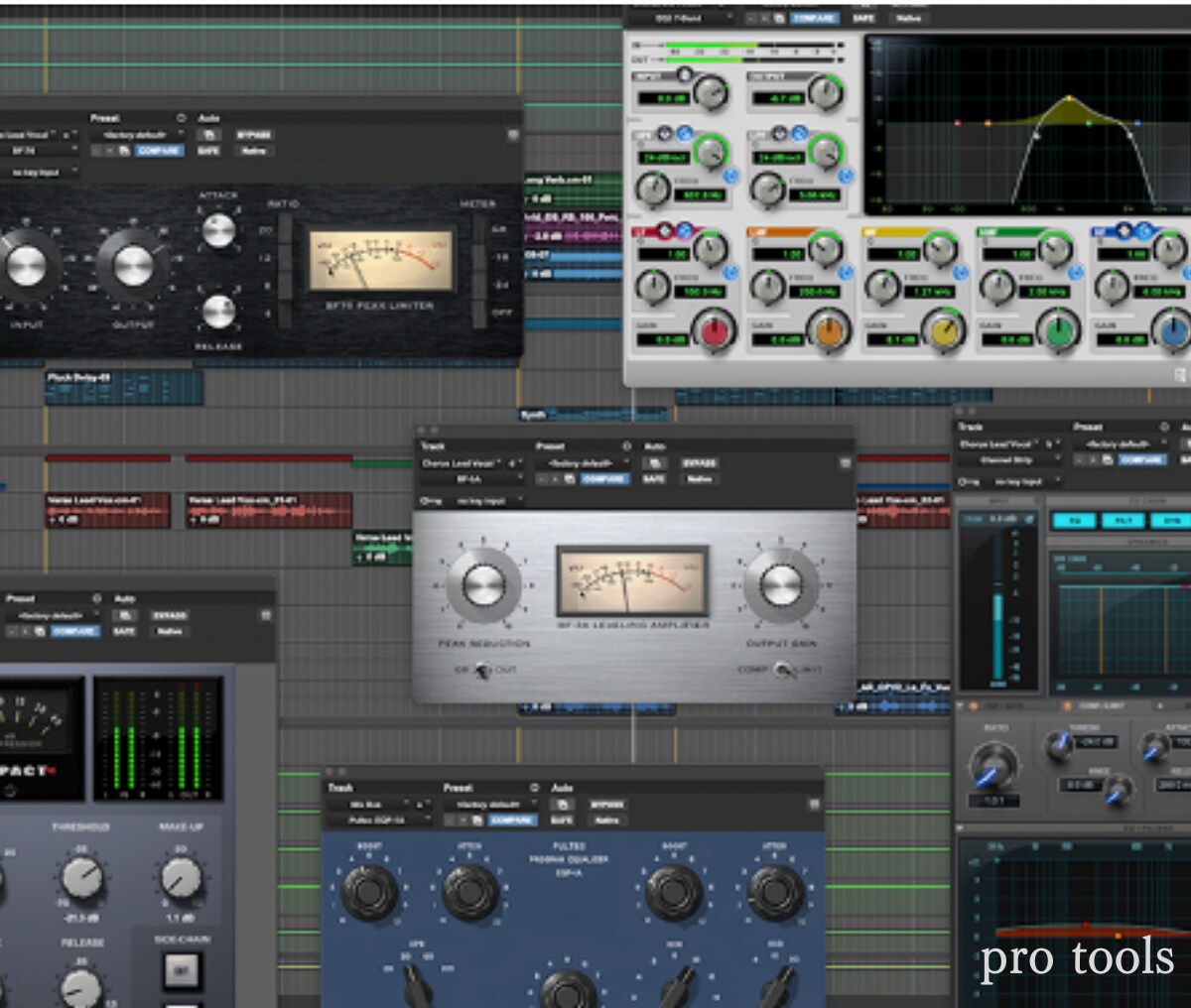
Task: Click the settings select icon beside BF76 COMPARE
Action: click(124, 151)
